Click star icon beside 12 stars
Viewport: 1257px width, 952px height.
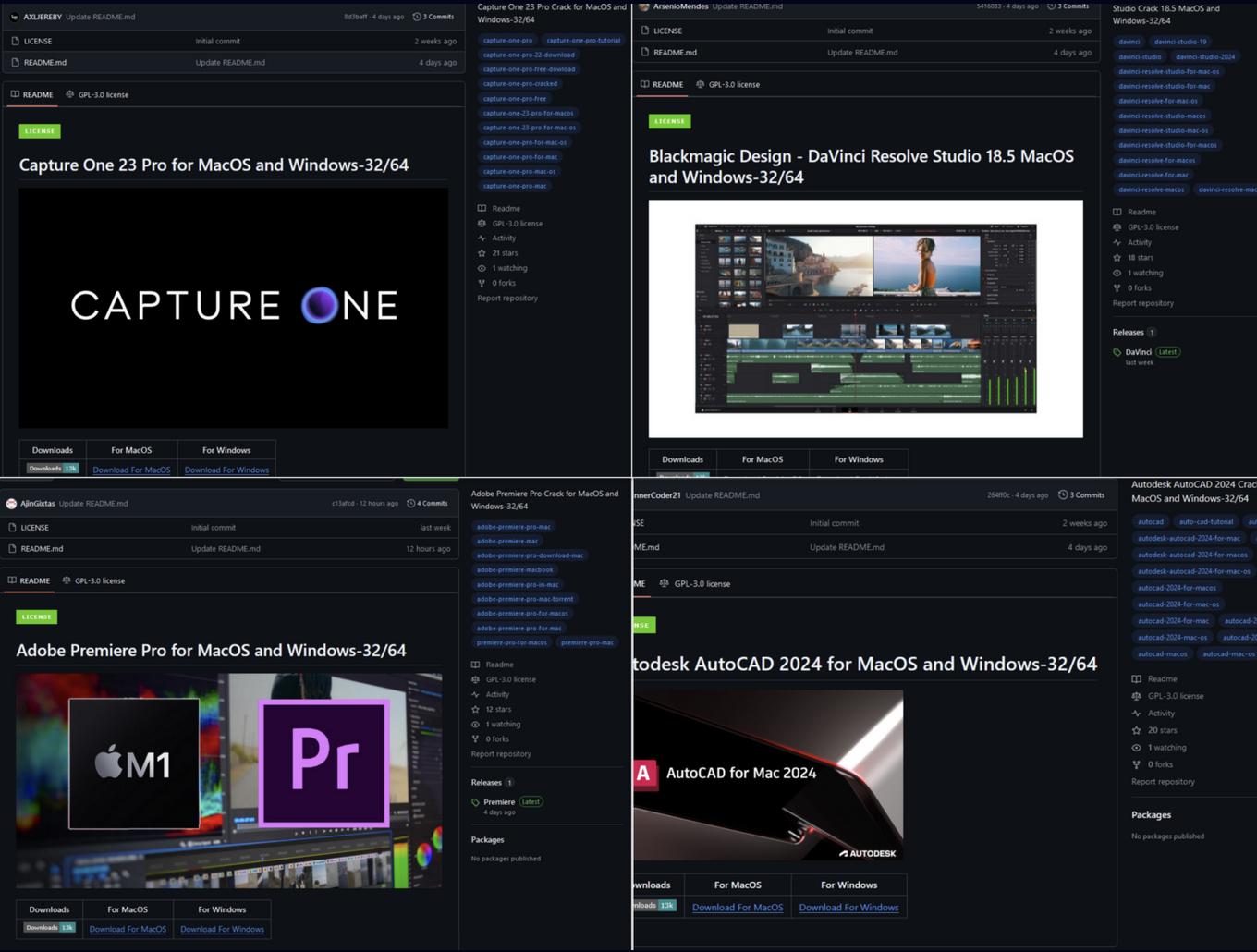[475, 710]
